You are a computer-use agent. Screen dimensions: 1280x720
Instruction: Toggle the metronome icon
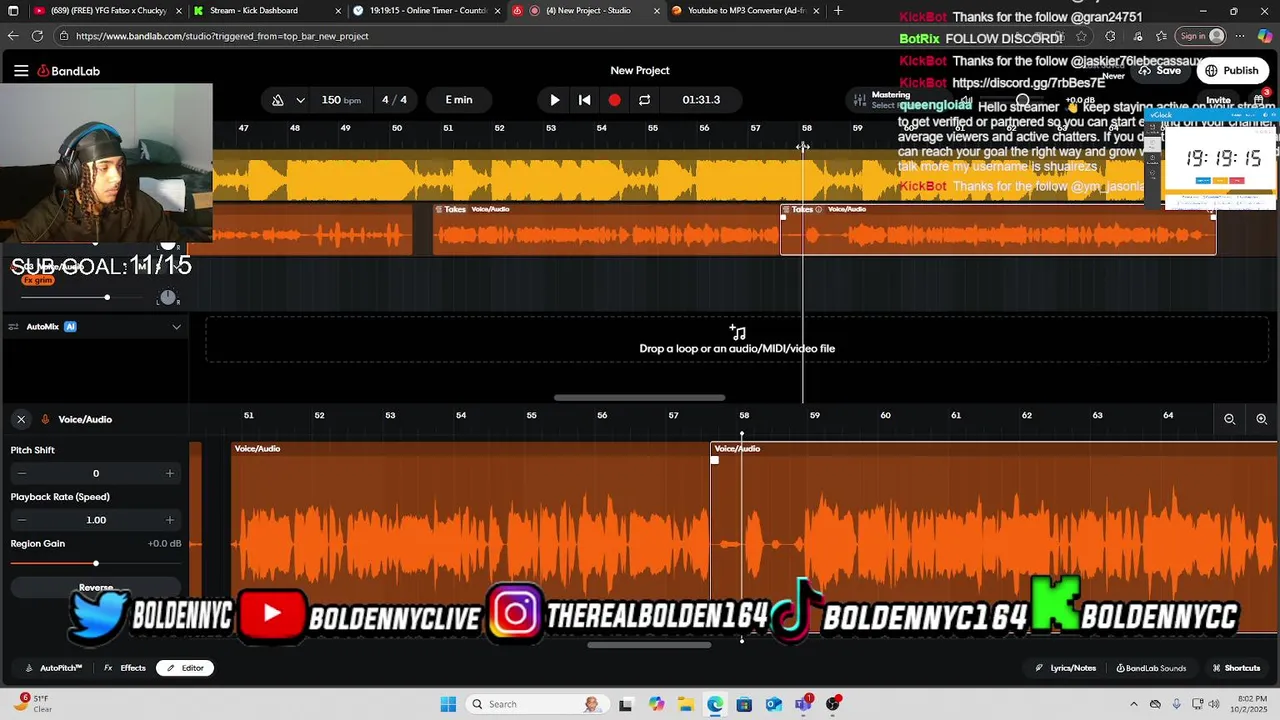click(278, 100)
